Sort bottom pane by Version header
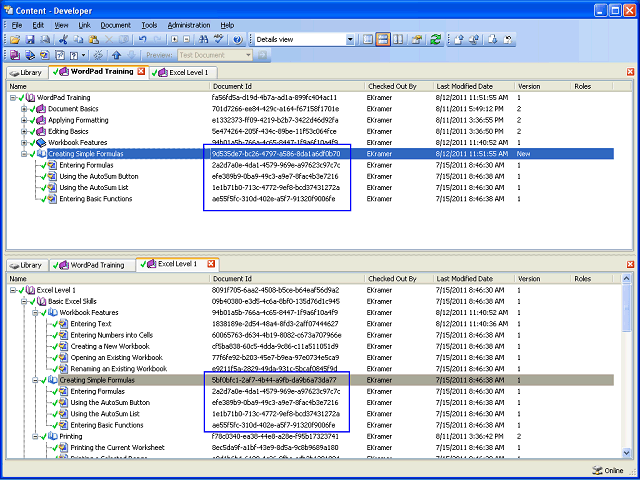This screenshot has height=480, width=640. click(542, 279)
